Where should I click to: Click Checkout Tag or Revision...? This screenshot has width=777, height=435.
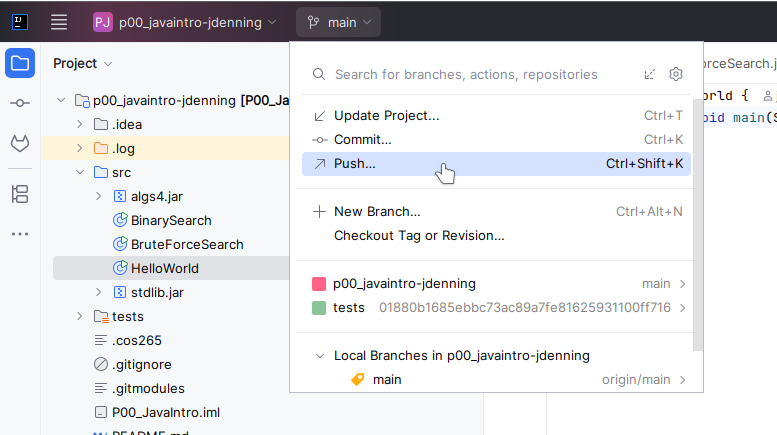[x=418, y=236]
